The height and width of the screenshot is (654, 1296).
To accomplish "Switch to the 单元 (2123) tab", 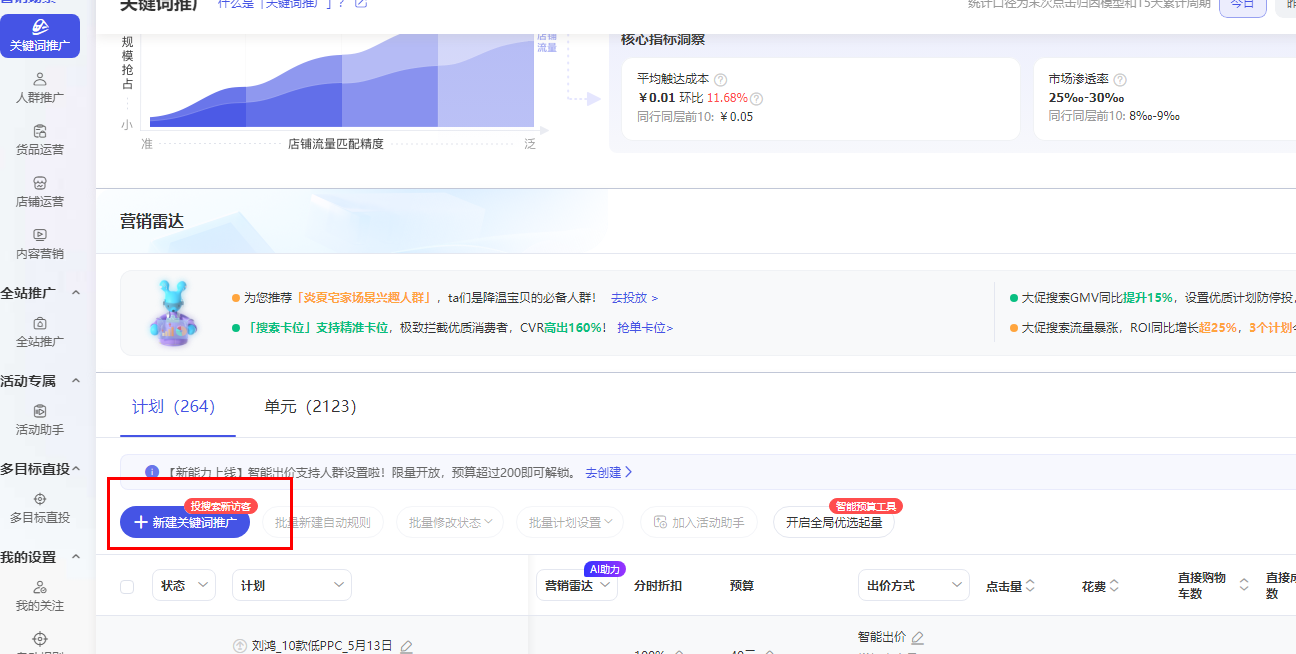I will (x=310, y=406).
